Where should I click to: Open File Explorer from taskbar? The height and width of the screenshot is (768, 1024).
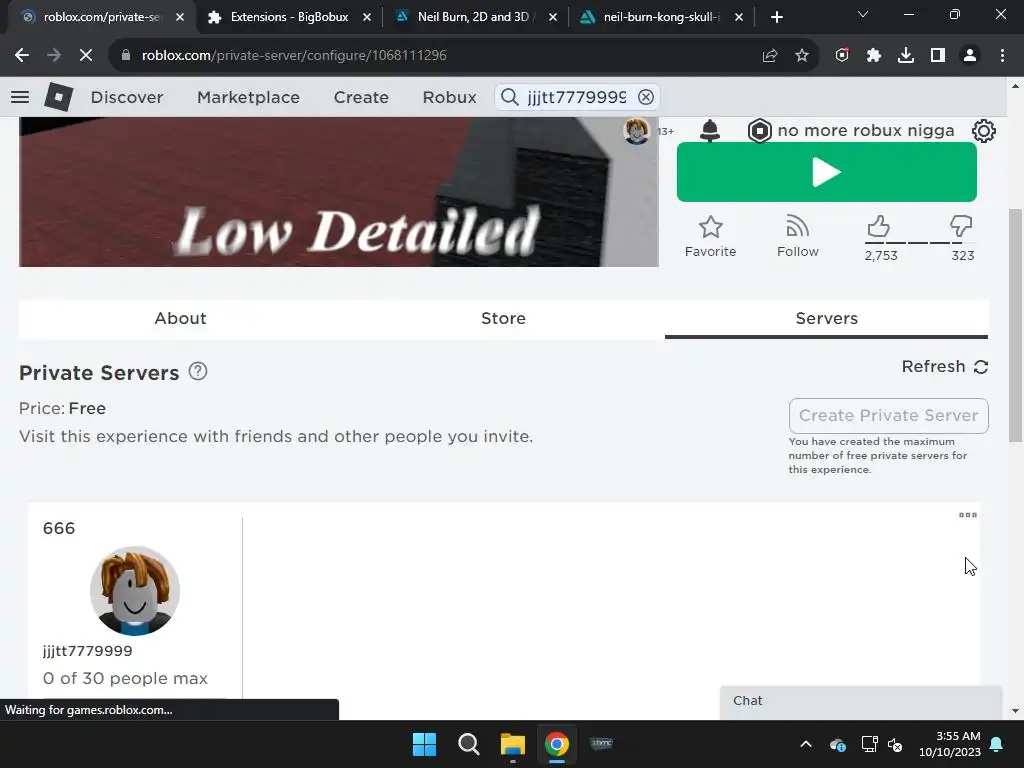tap(513, 744)
